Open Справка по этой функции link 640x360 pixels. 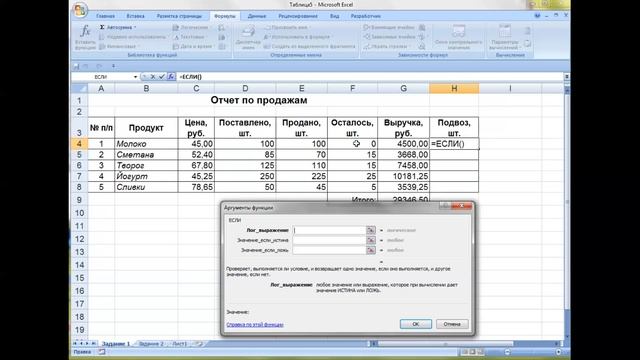[x=255, y=325]
